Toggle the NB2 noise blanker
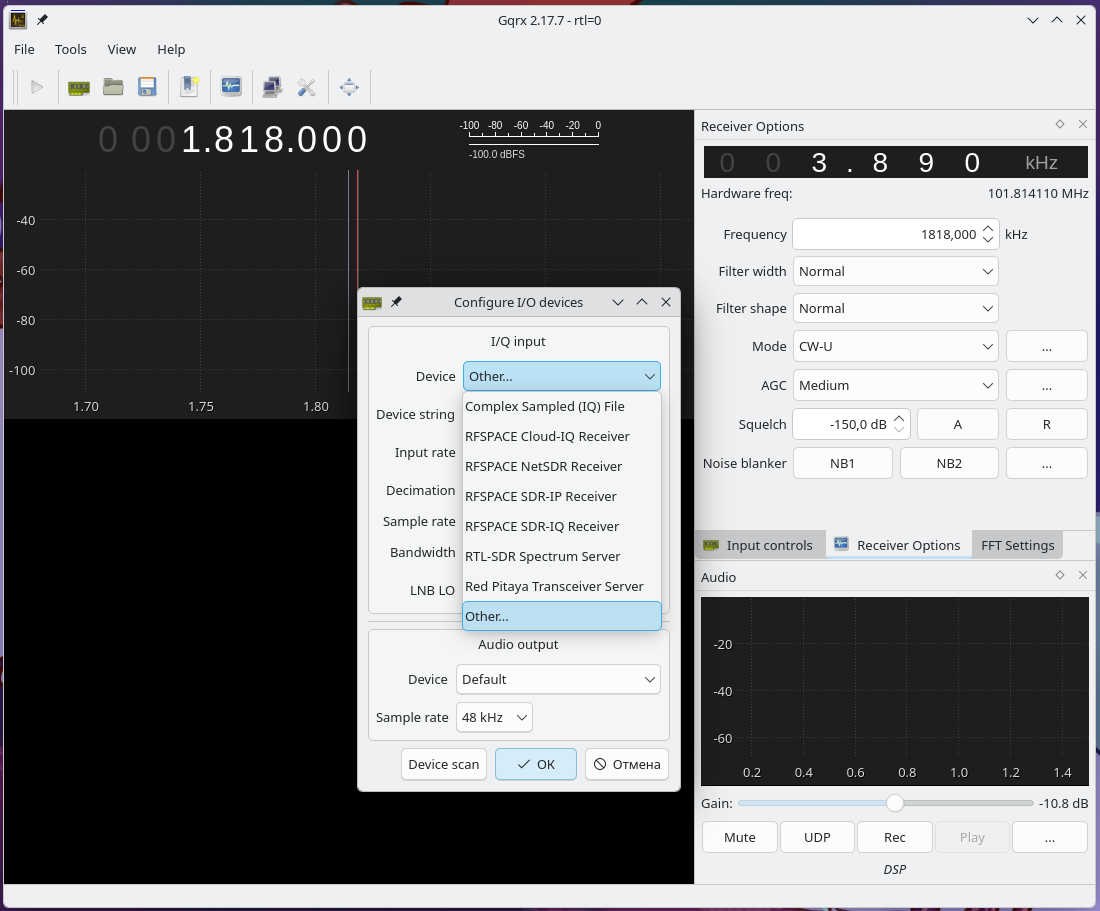The image size is (1100, 911). (x=949, y=464)
